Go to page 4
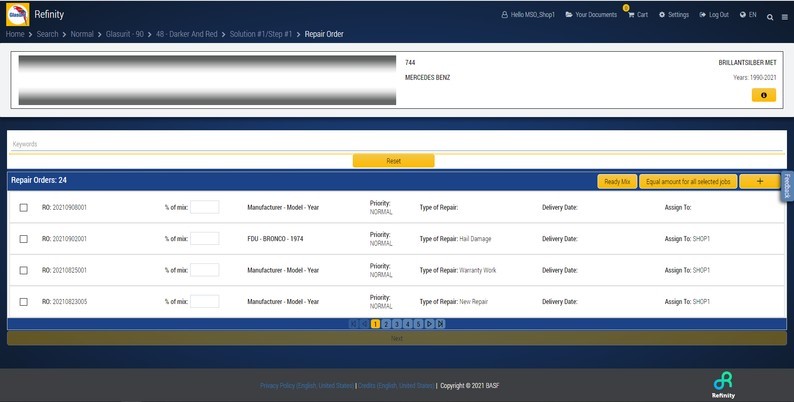The height and width of the screenshot is (402, 794). (x=408, y=324)
